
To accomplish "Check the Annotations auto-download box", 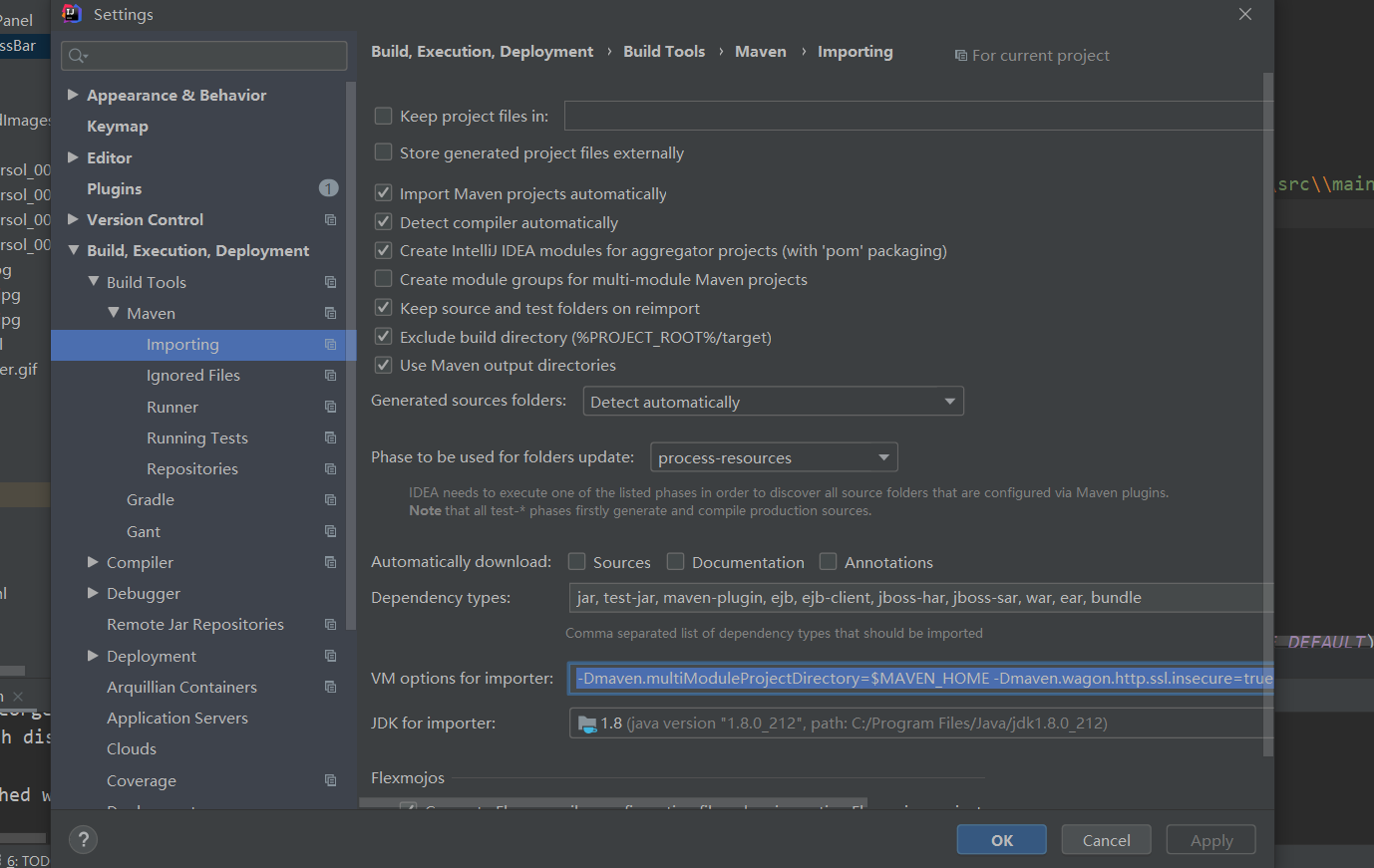I will (828, 562).
